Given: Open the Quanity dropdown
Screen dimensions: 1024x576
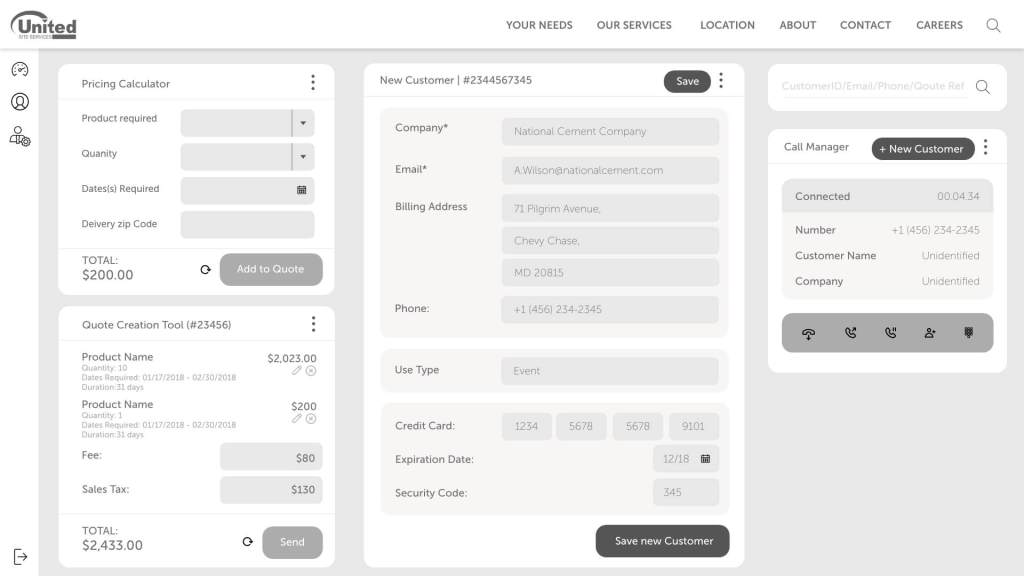Looking at the screenshot, I should [x=303, y=157].
